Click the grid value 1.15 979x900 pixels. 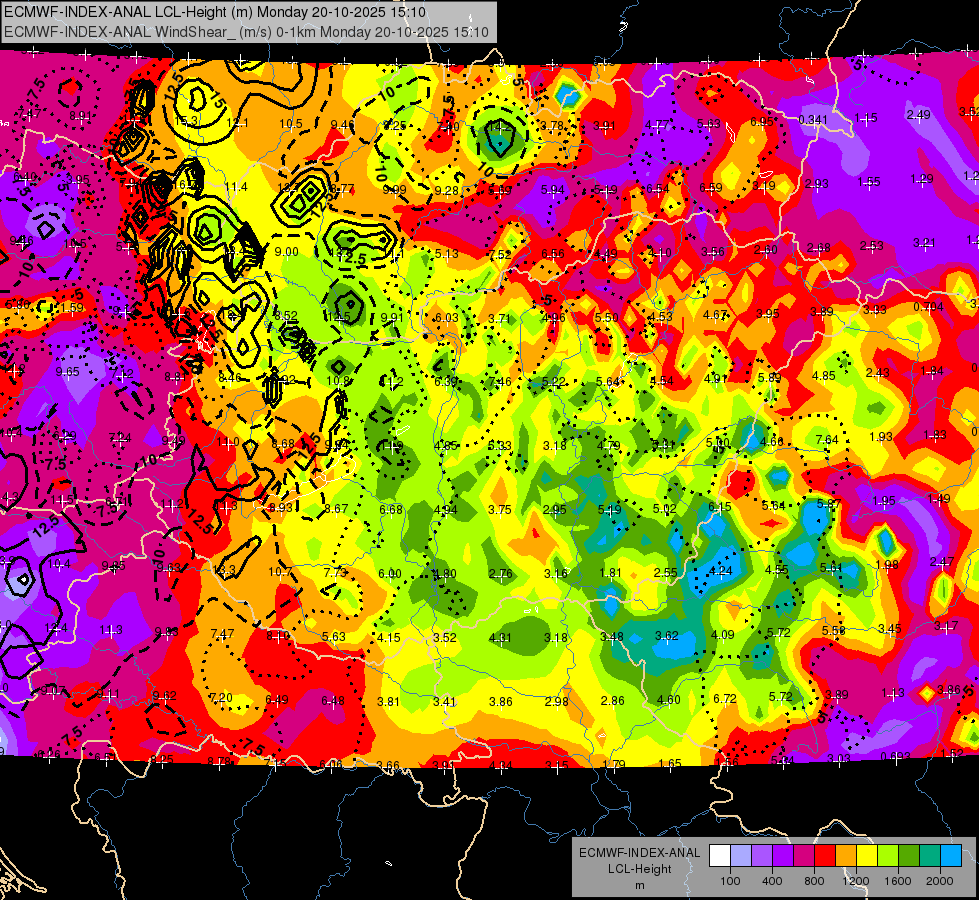866,117
